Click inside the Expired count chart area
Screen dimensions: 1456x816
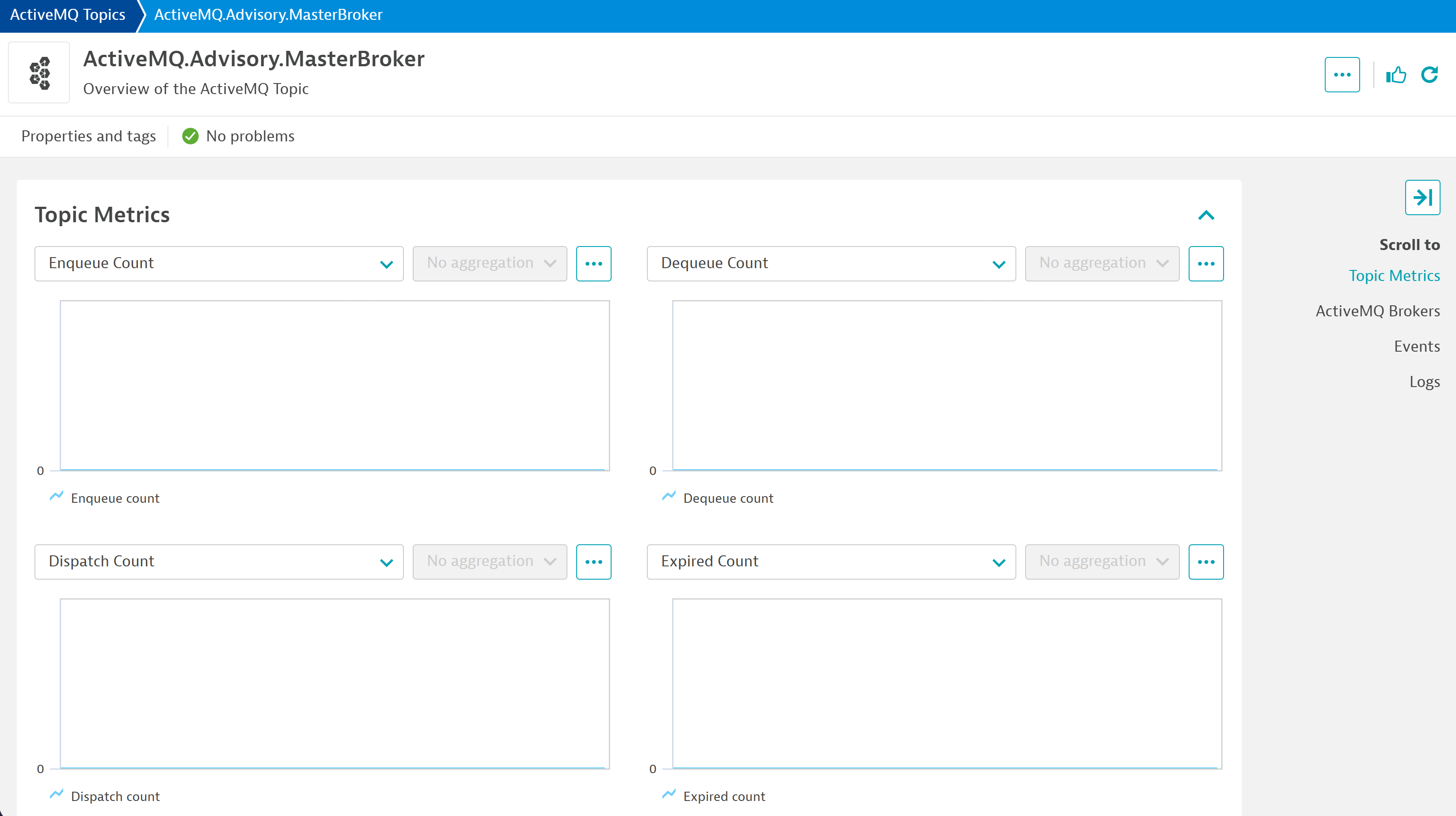pos(947,684)
